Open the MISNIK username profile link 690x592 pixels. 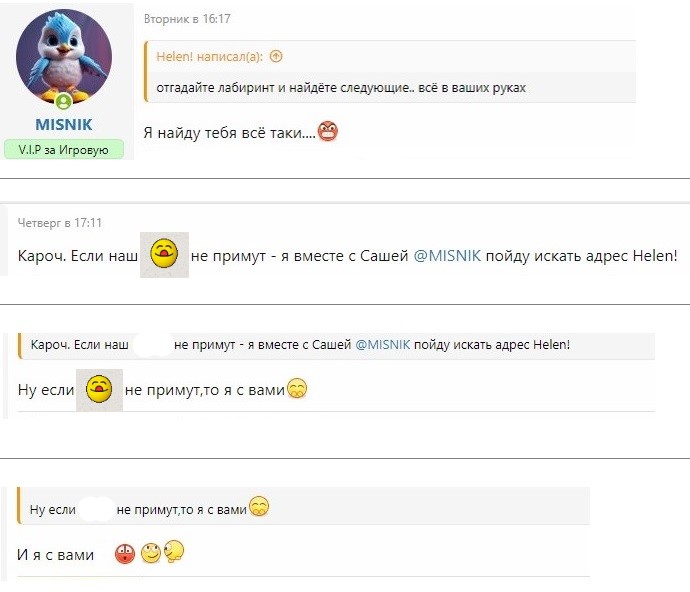63,125
